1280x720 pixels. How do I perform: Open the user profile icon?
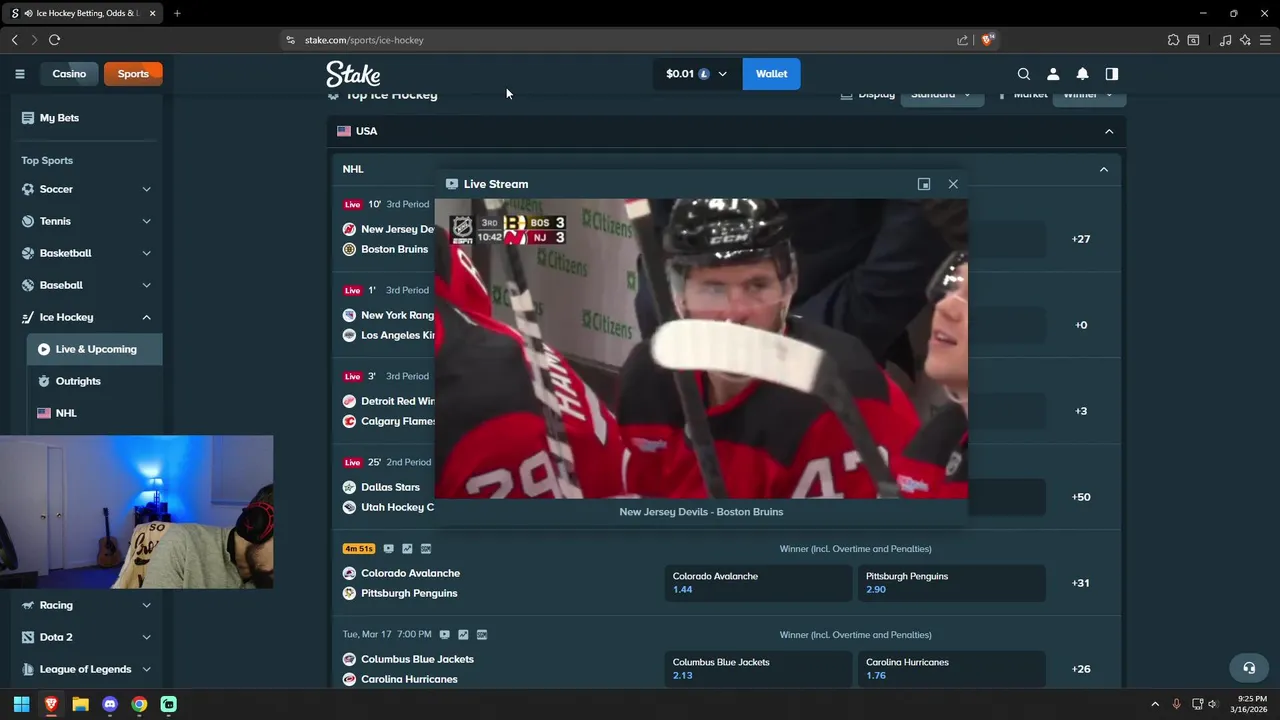(1053, 74)
